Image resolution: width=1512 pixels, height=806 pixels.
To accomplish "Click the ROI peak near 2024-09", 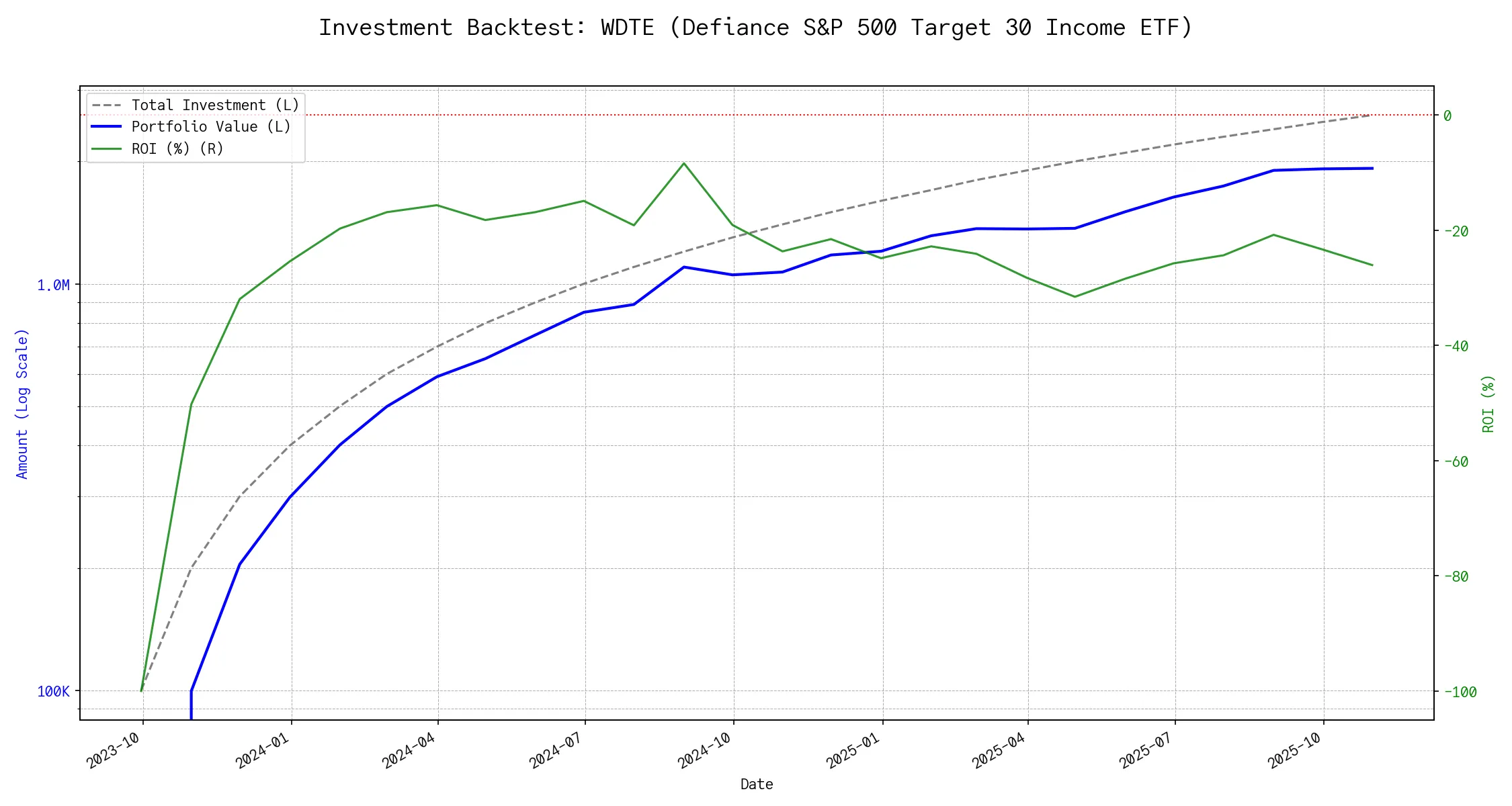I will point(683,163).
